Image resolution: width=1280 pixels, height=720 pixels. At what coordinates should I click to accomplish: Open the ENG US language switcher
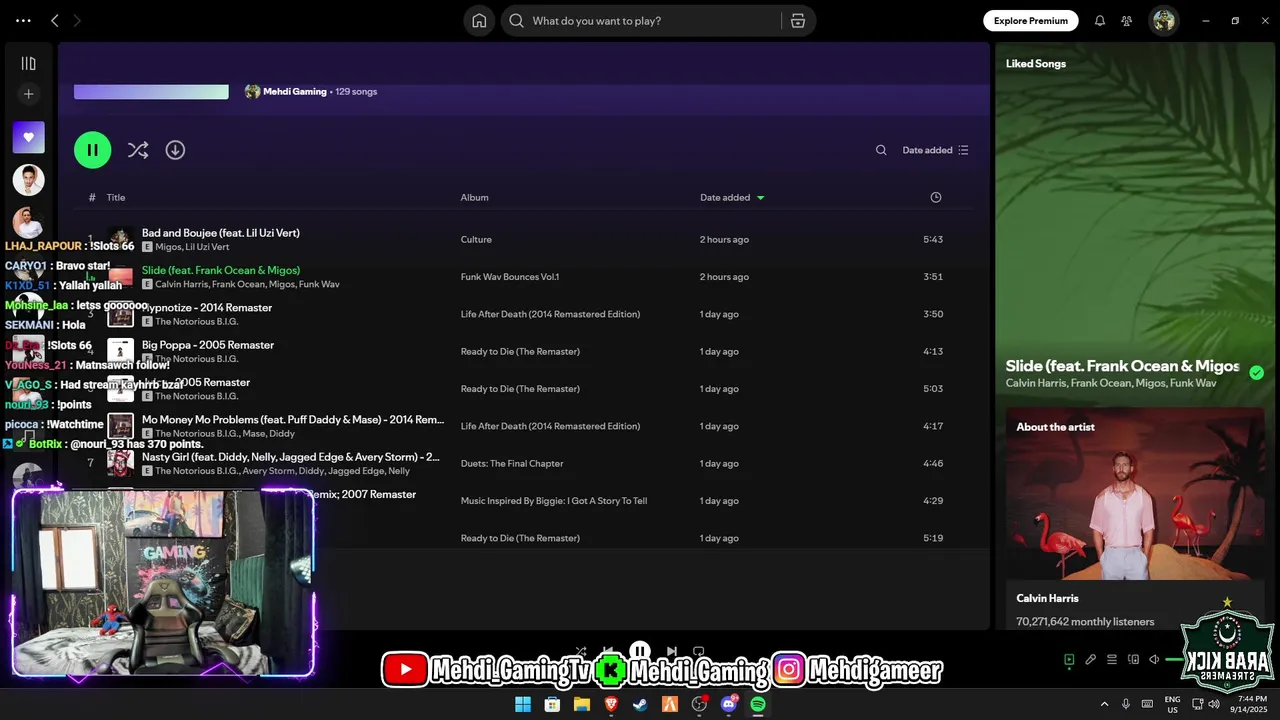(1173, 704)
